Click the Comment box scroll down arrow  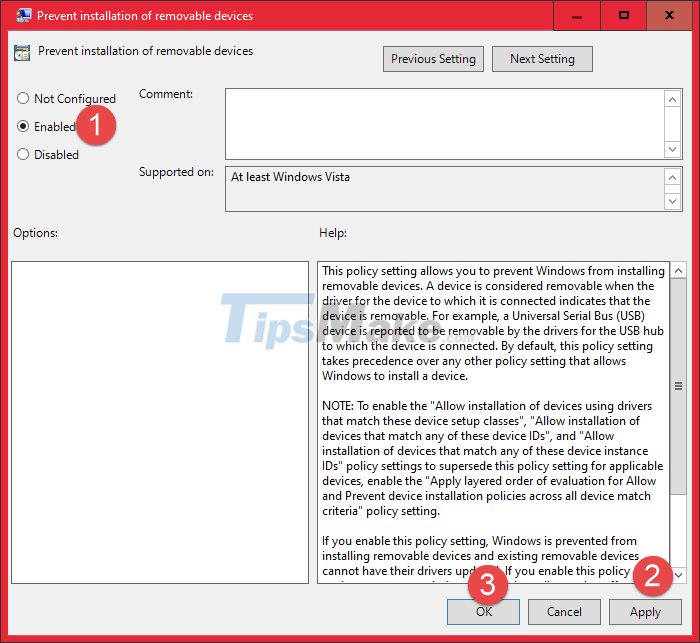pos(672,149)
